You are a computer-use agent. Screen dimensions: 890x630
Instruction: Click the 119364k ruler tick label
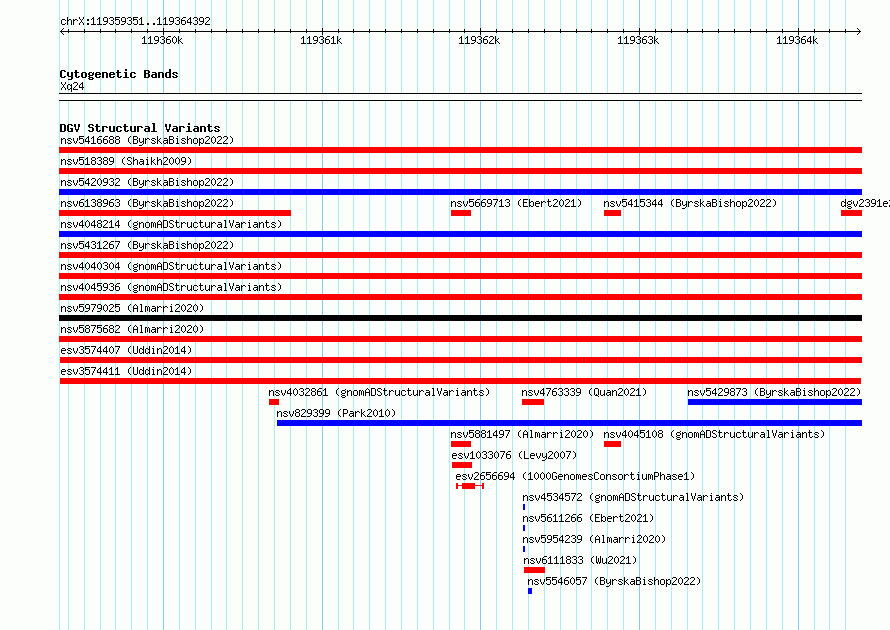click(x=797, y=40)
